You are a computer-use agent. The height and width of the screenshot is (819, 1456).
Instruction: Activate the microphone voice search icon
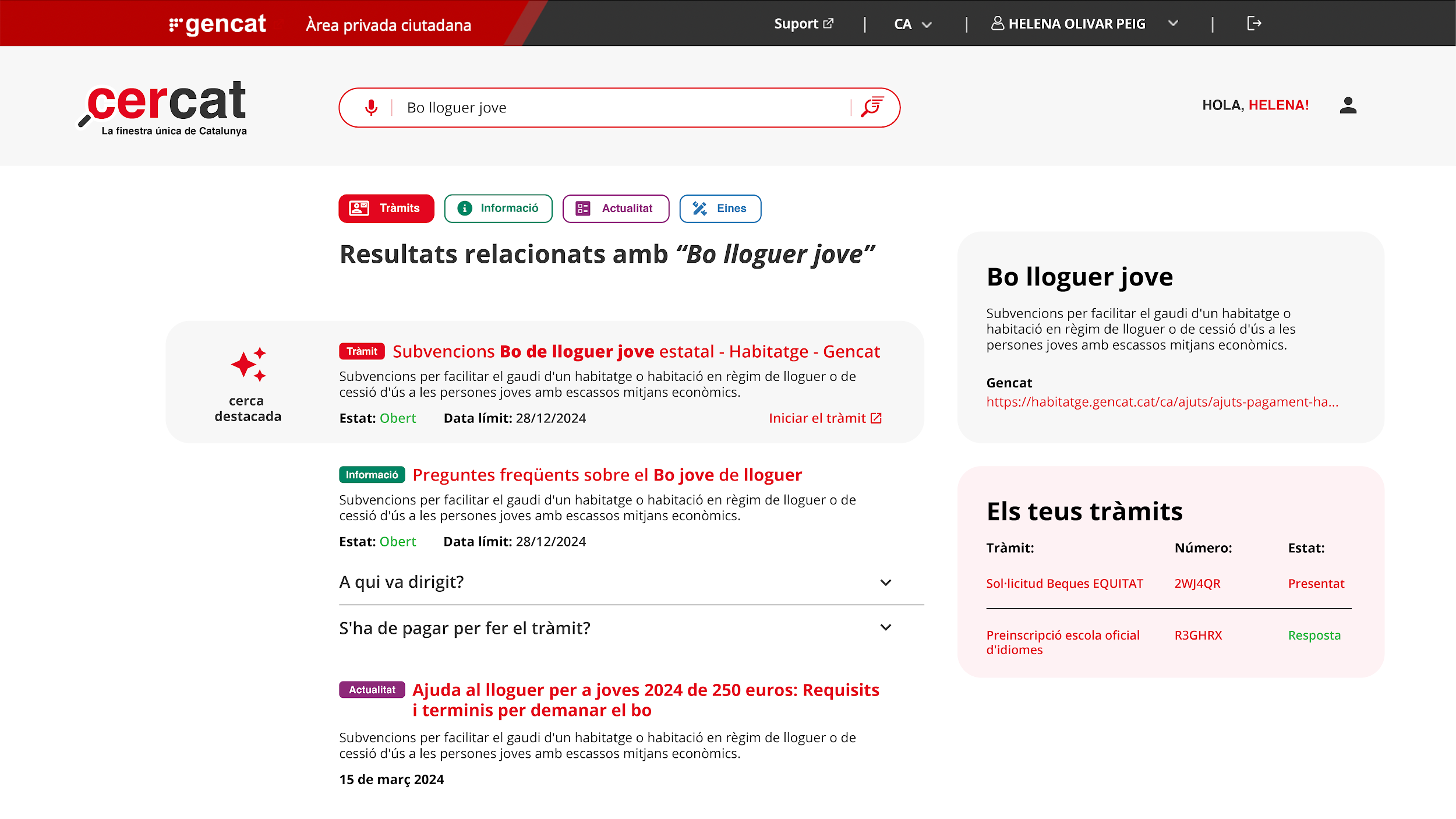click(371, 108)
